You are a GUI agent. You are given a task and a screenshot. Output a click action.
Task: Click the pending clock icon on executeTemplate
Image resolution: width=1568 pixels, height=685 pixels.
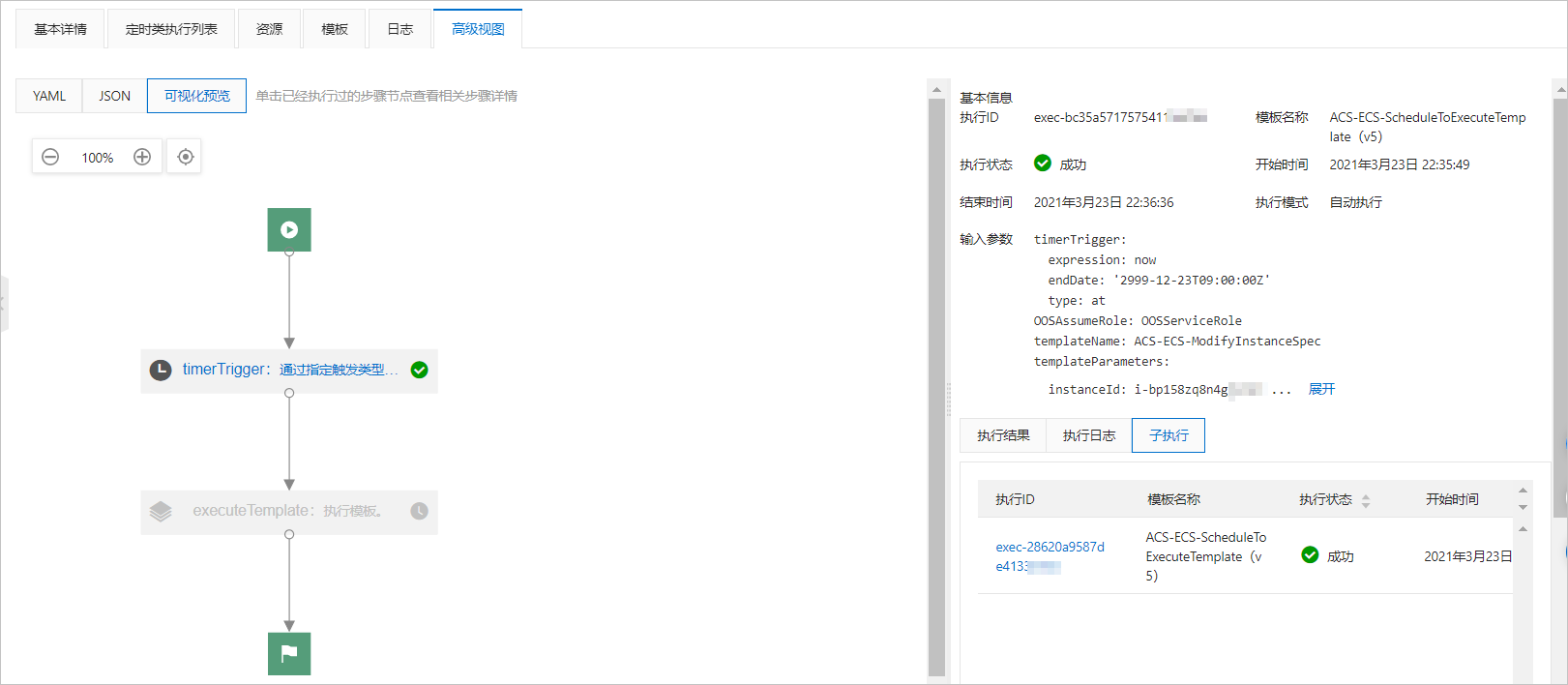(419, 511)
